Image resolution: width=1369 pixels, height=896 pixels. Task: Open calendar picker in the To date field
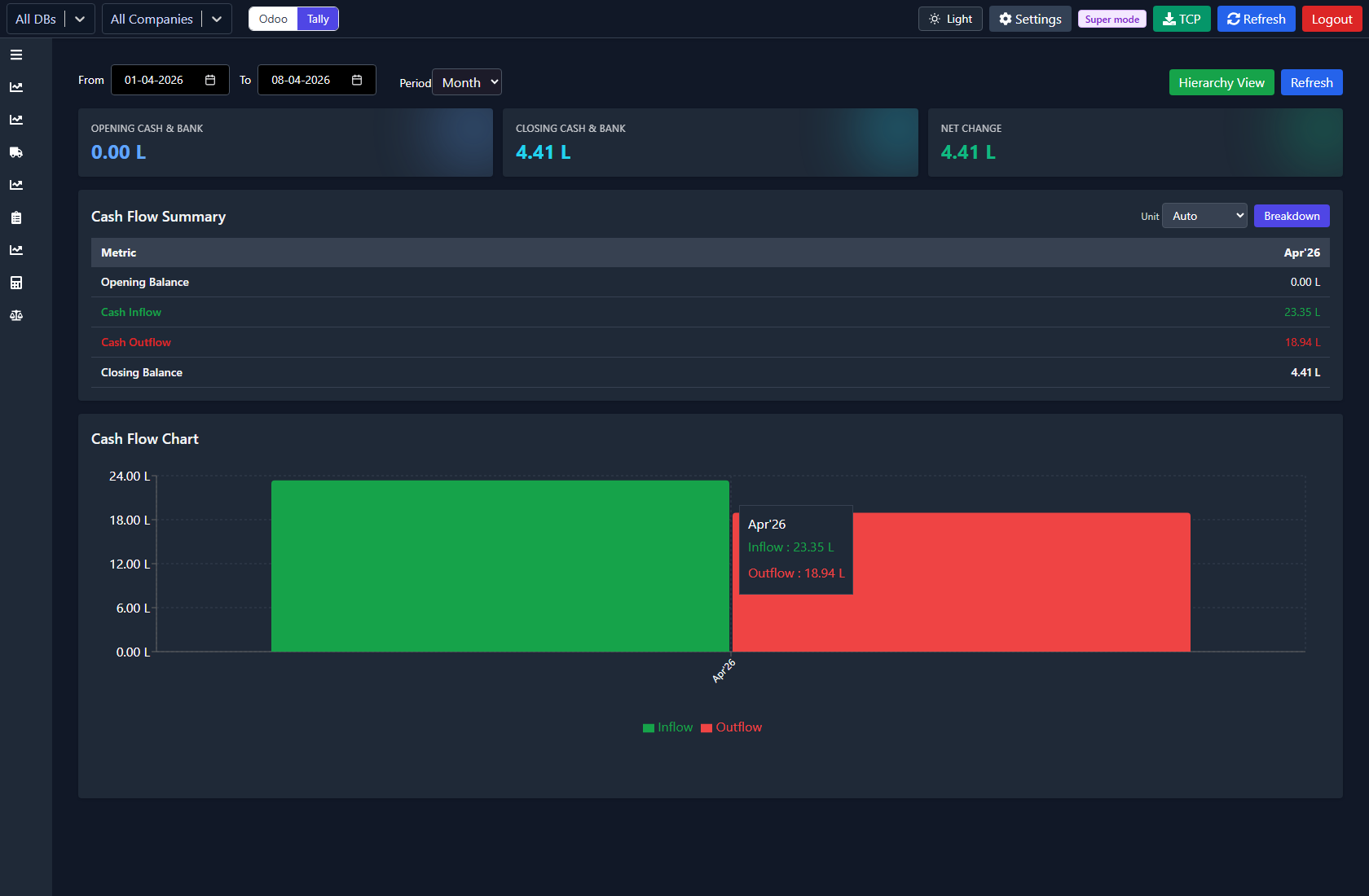(357, 80)
